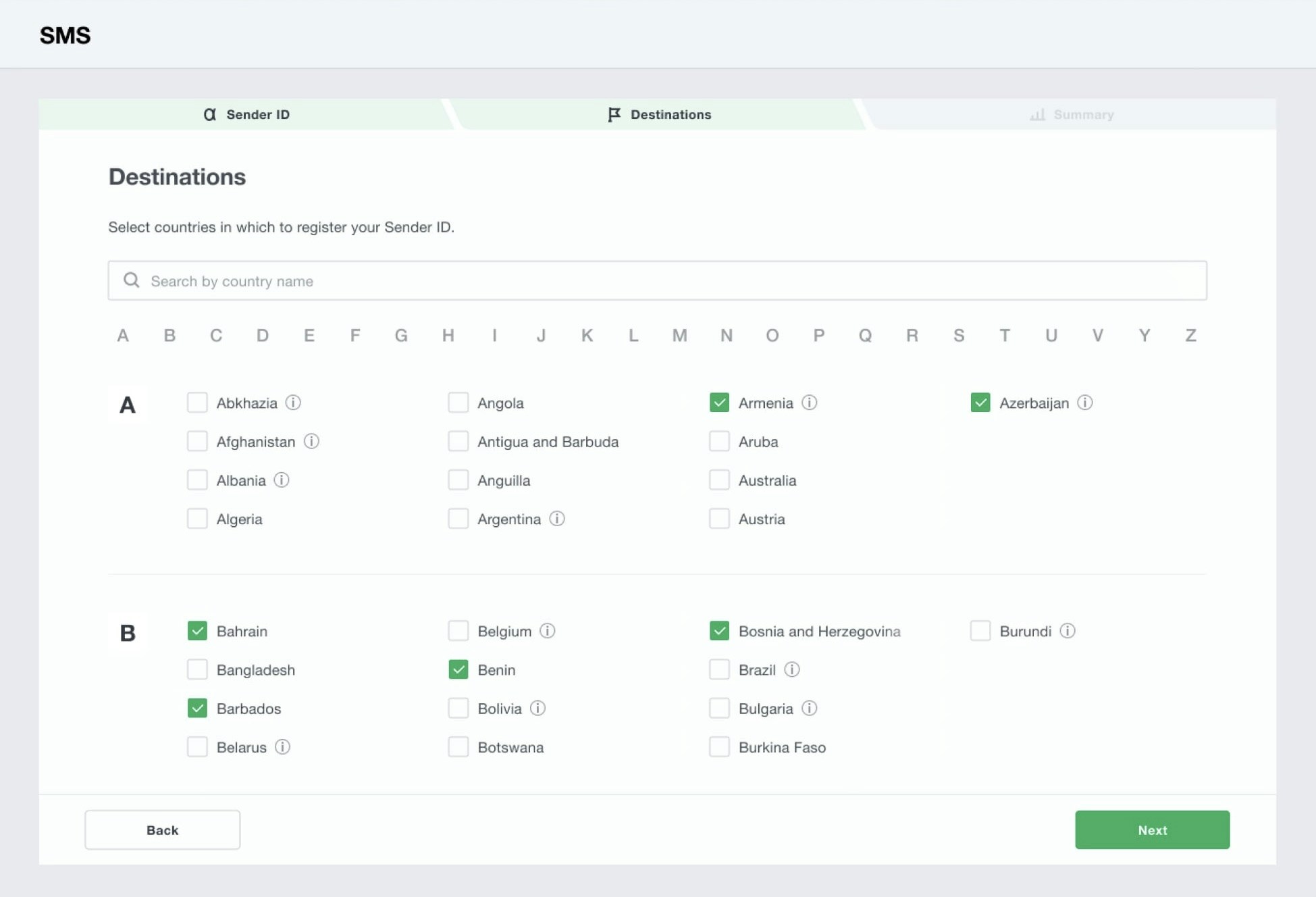Click info icon beside Belarus
Viewport: 1316px width, 897px height.
pos(282,747)
